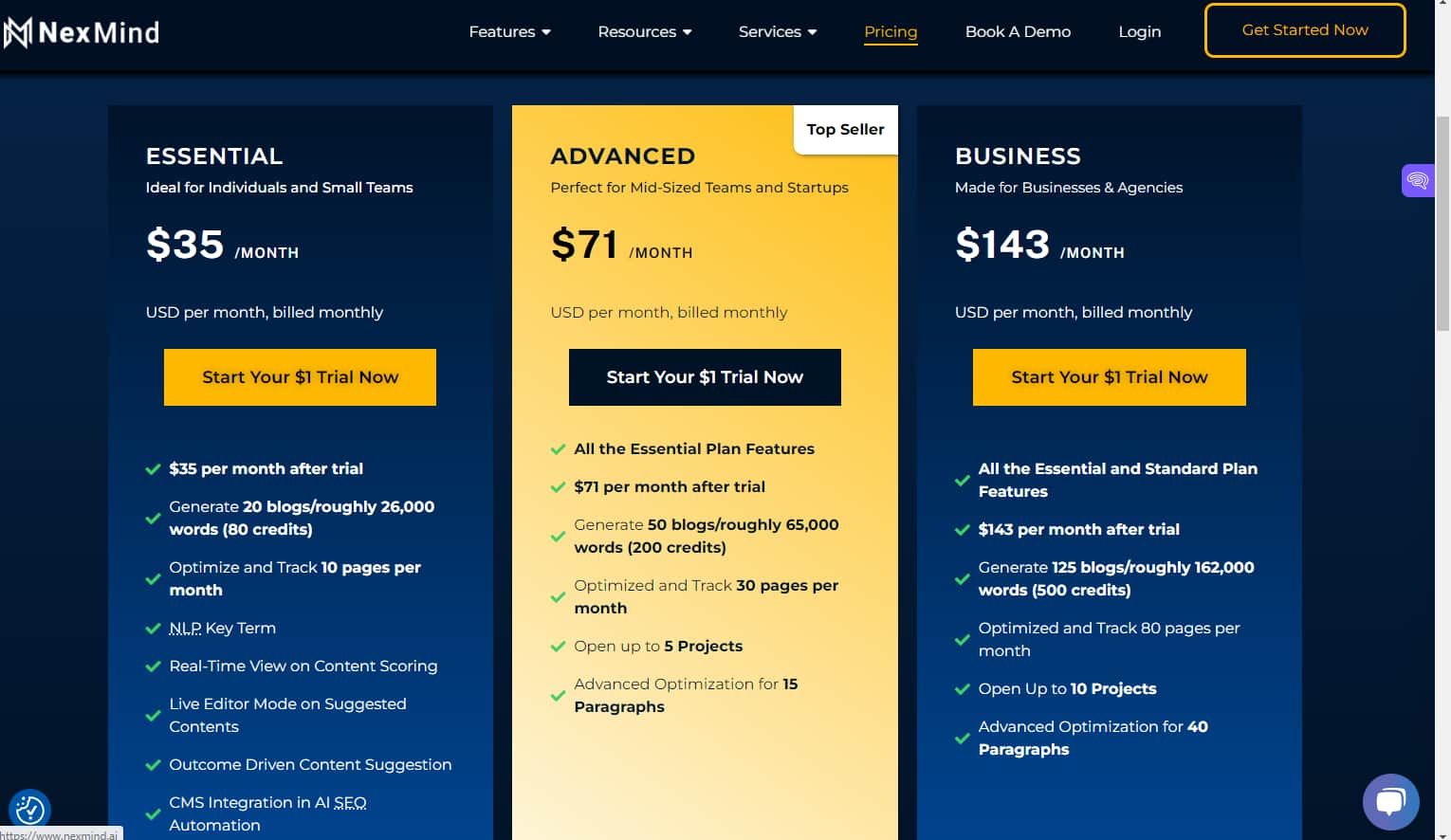Start the $1 trial for the Business plan
This screenshot has width=1451, height=840.
(1109, 376)
